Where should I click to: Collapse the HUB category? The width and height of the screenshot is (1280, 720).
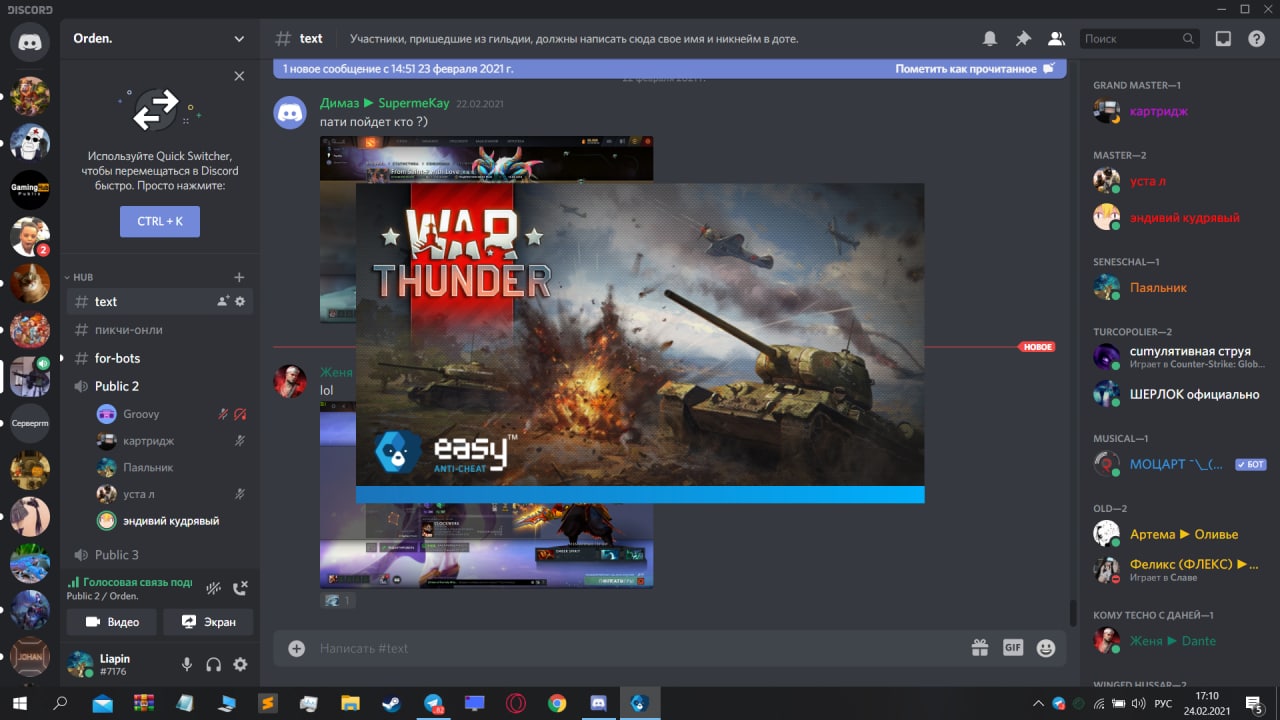(83, 277)
